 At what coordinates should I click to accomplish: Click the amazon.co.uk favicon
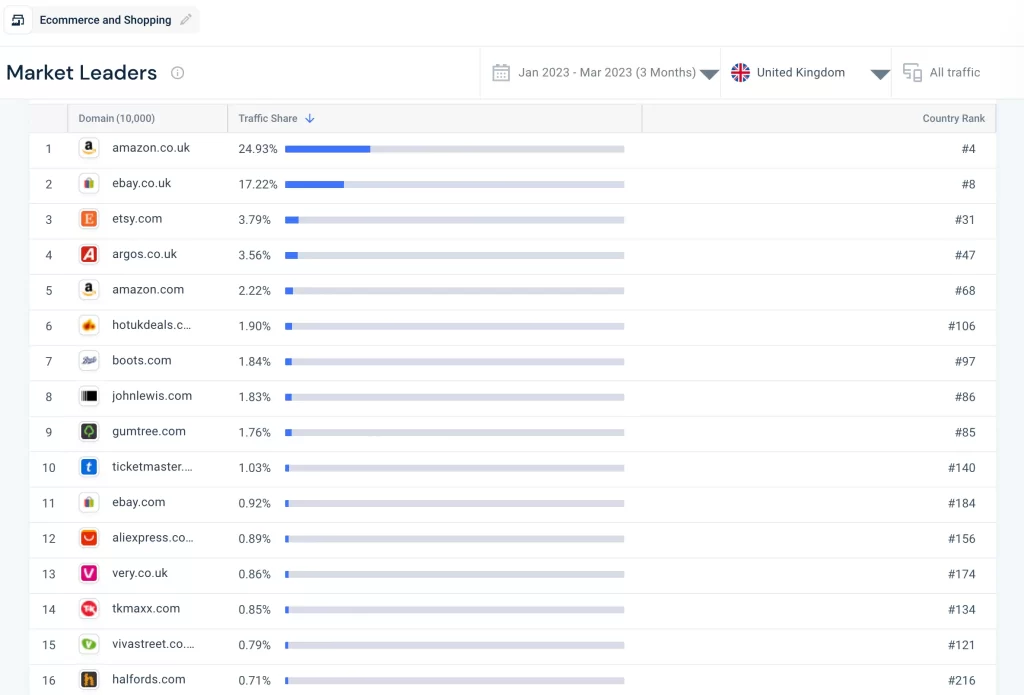[89, 148]
